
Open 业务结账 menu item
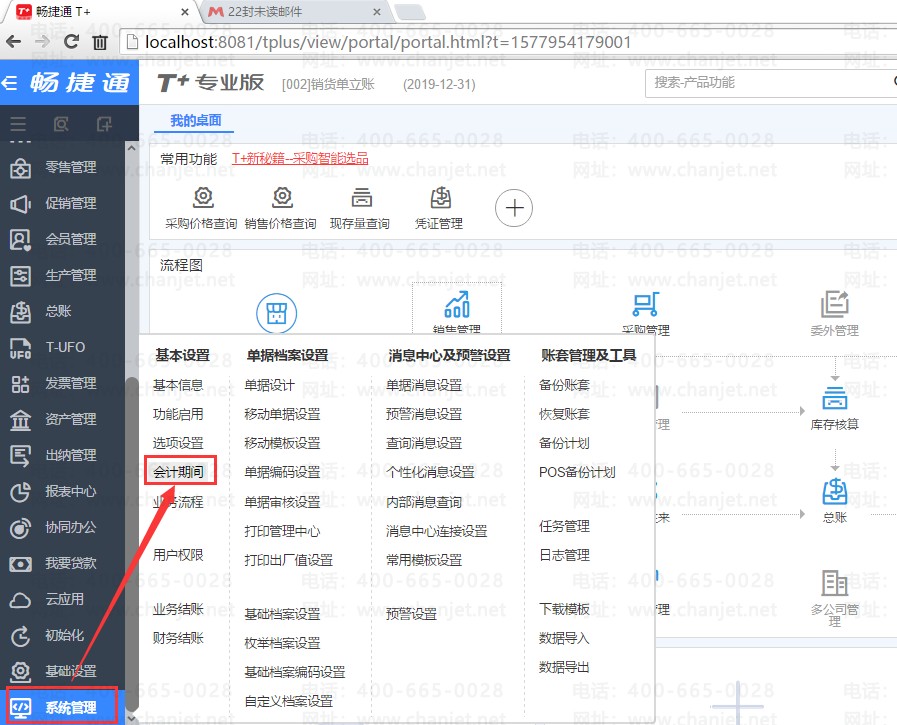[178, 609]
